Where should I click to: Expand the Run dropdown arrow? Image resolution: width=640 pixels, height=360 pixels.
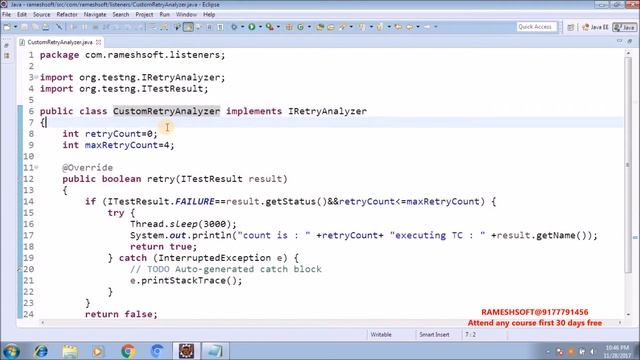[x=260, y=27]
